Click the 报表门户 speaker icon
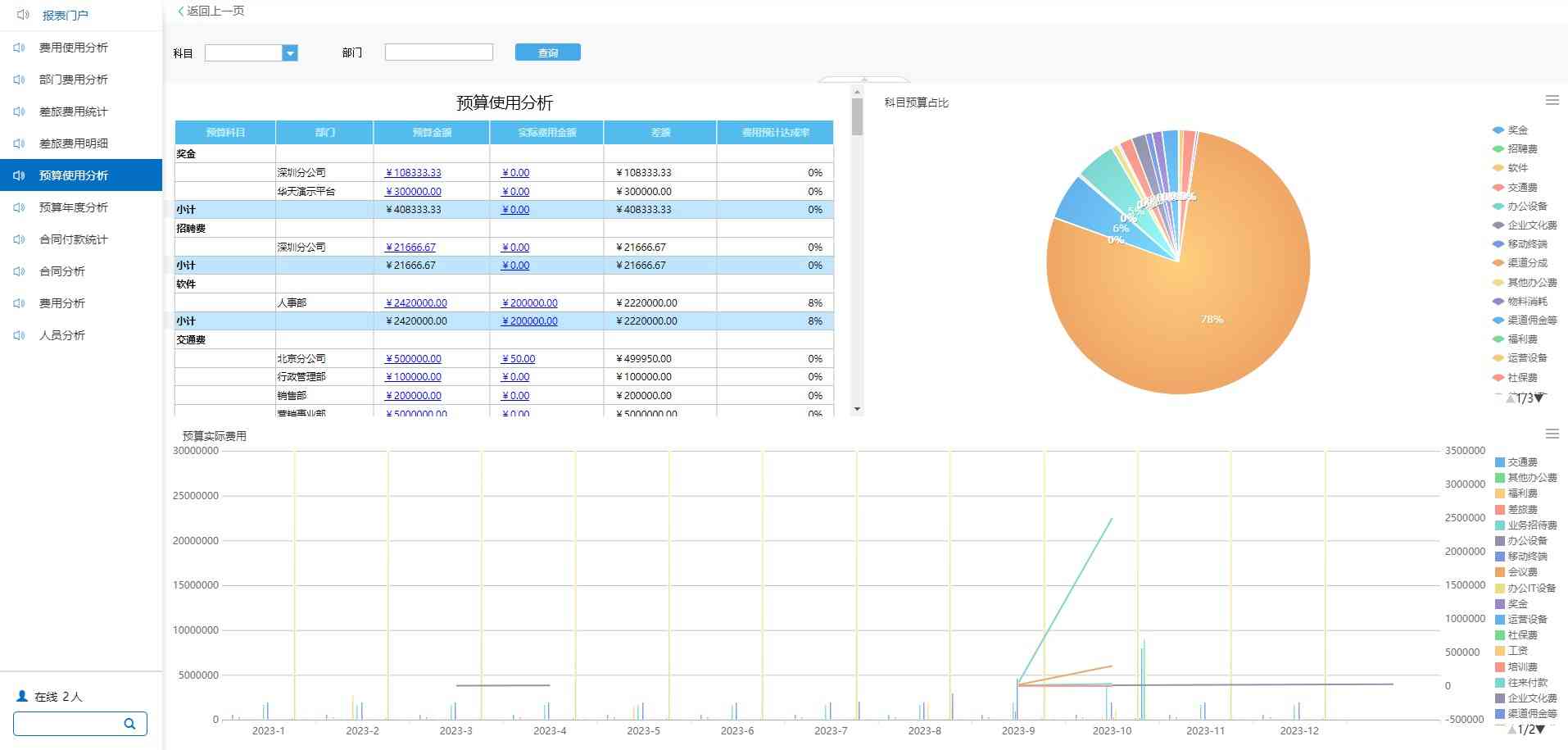The width and height of the screenshot is (1568, 750). (23, 15)
